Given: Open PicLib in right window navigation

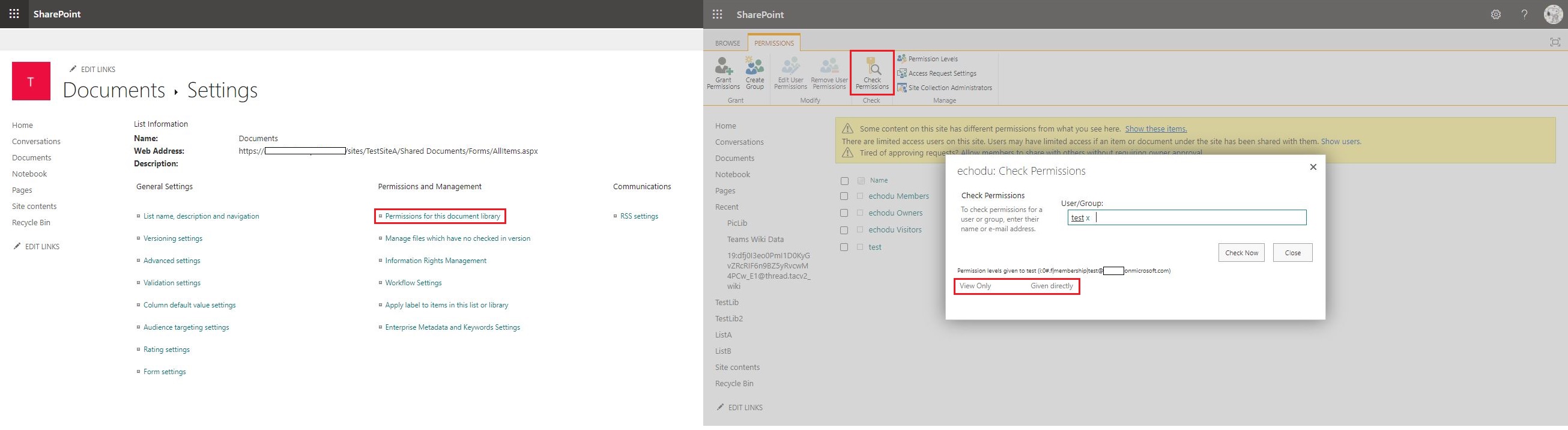Looking at the screenshot, I should [x=737, y=223].
